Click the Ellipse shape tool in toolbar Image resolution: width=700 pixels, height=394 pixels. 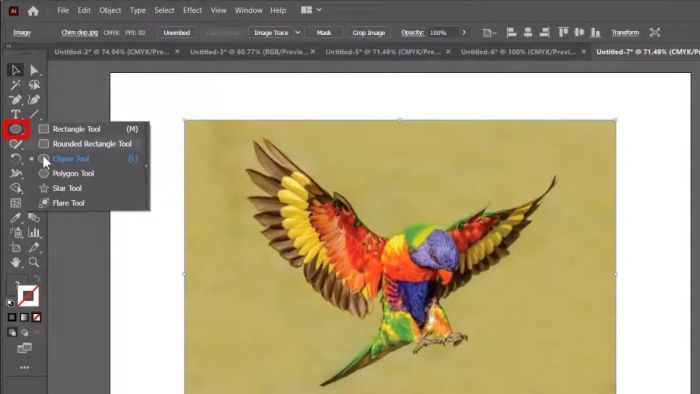click(16, 129)
